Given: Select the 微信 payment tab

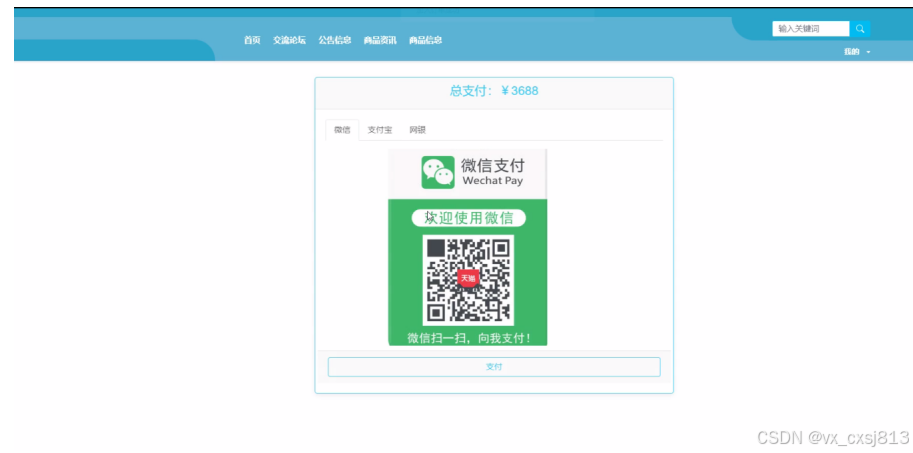Looking at the screenshot, I should (342, 130).
